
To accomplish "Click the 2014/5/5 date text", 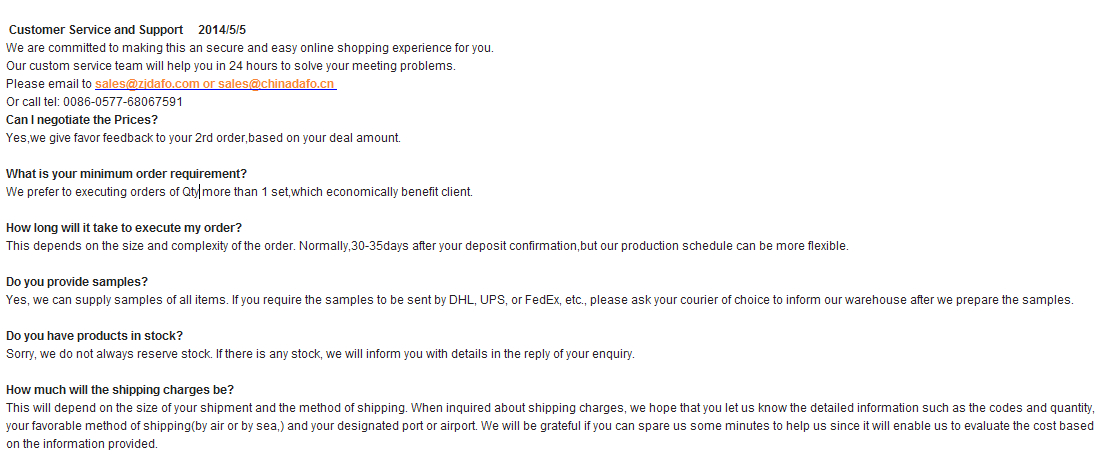I will (x=222, y=30).
